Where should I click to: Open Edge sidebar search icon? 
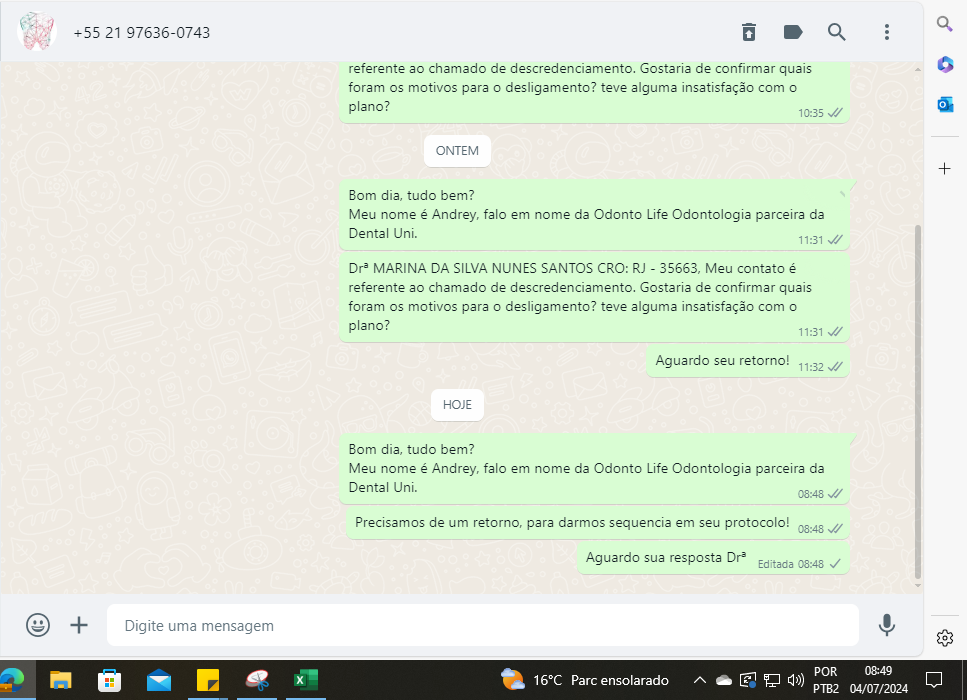(x=945, y=24)
